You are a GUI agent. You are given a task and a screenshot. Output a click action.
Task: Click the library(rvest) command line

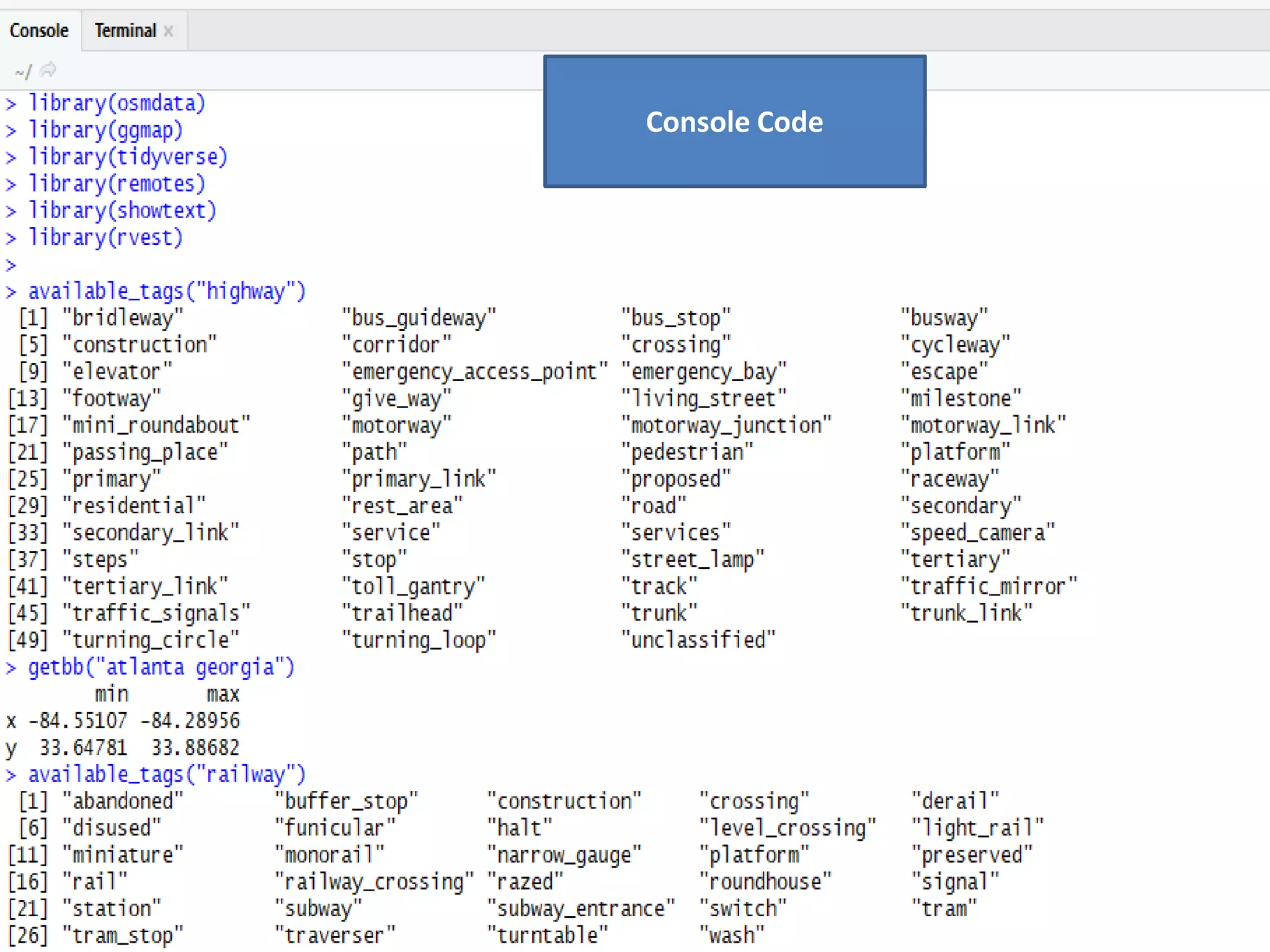pos(106,238)
